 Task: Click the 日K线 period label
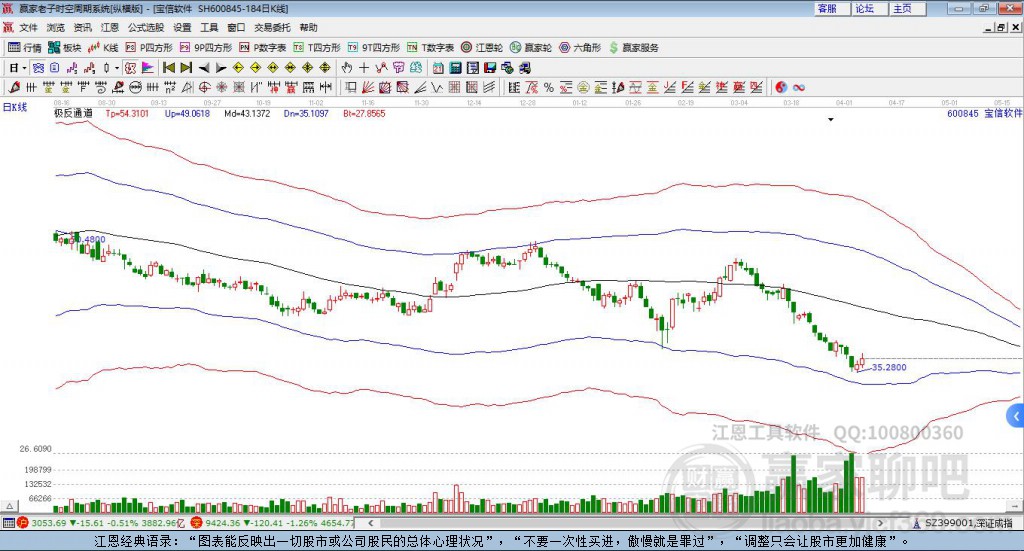click(15, 107)
